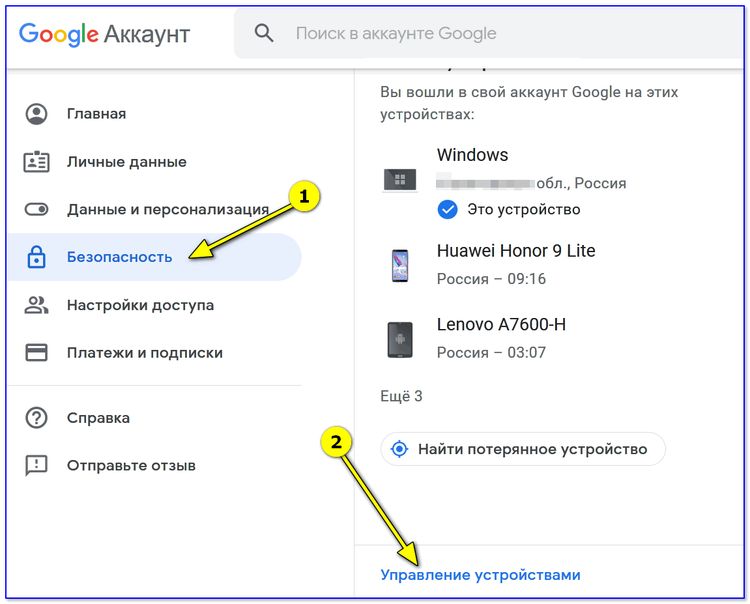The image size is (750, 604).
Task: Click the Справка question mark icon
Action: coord(36,417)
